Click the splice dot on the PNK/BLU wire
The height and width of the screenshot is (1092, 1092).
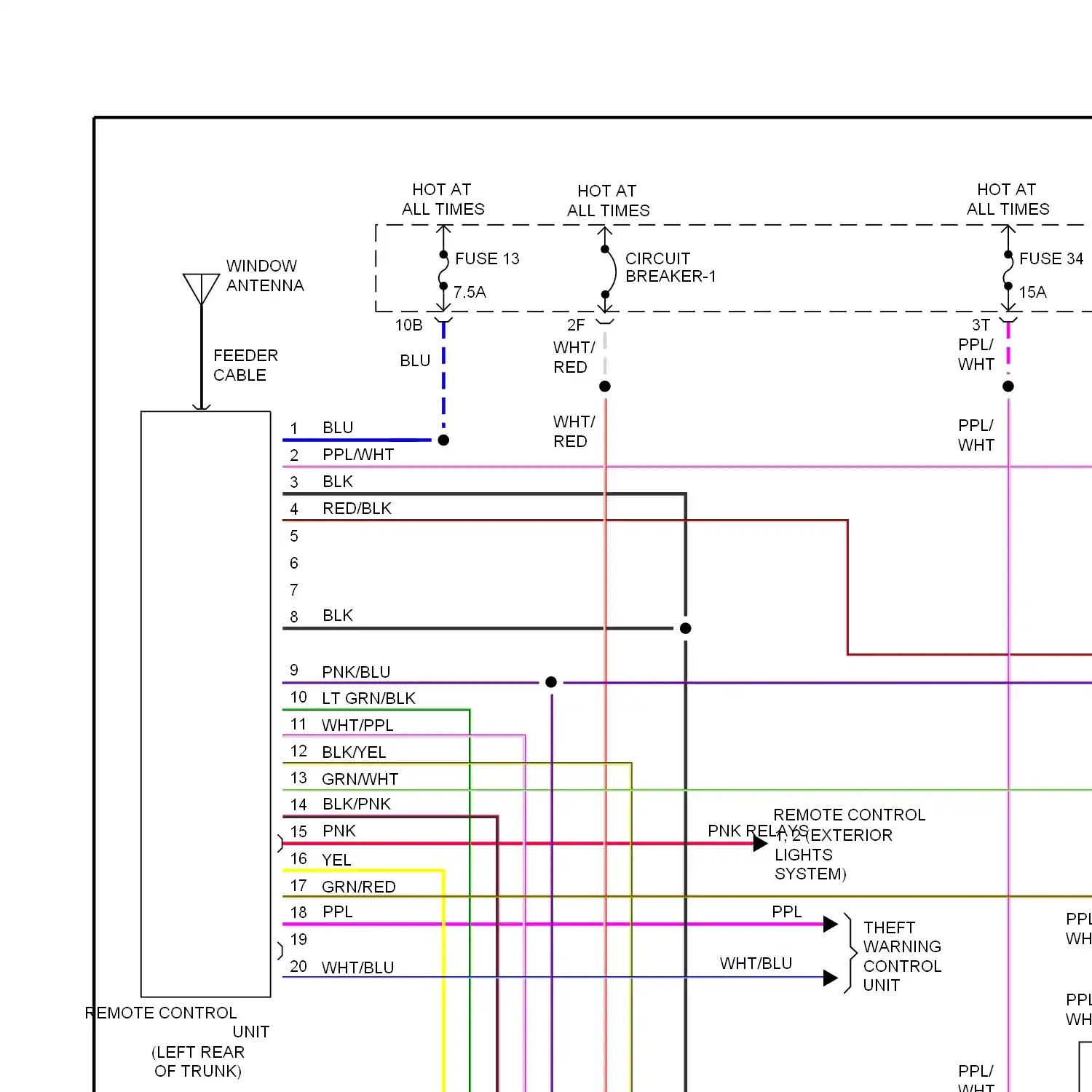point(551,682)
